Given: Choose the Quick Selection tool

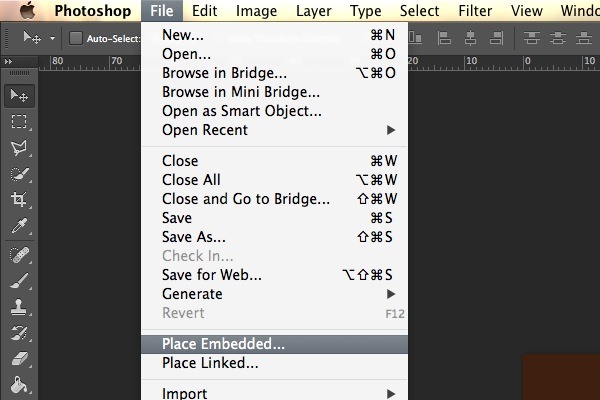Looking at the screenshot, I should point(19,174).
